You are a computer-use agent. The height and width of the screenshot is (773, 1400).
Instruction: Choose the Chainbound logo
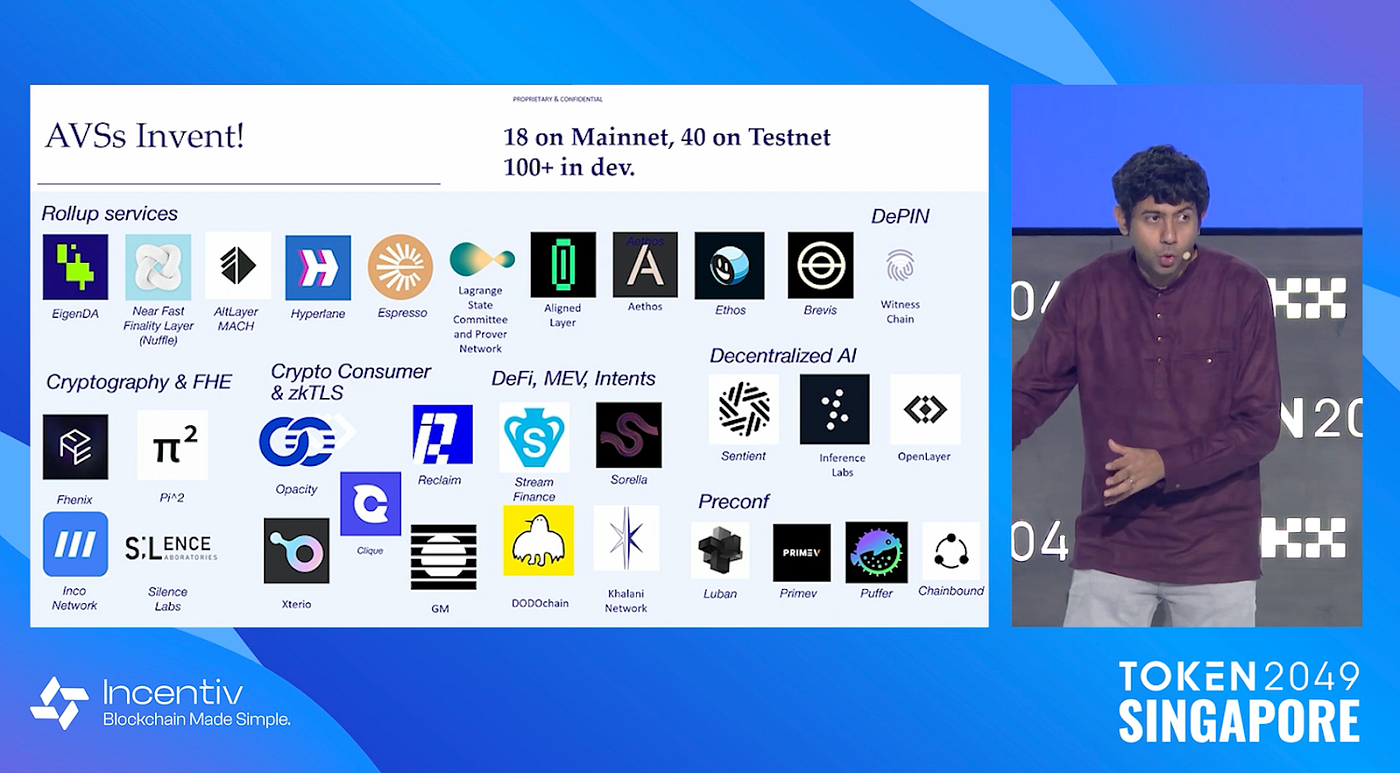pyautogui.click(x=951, y=550)
